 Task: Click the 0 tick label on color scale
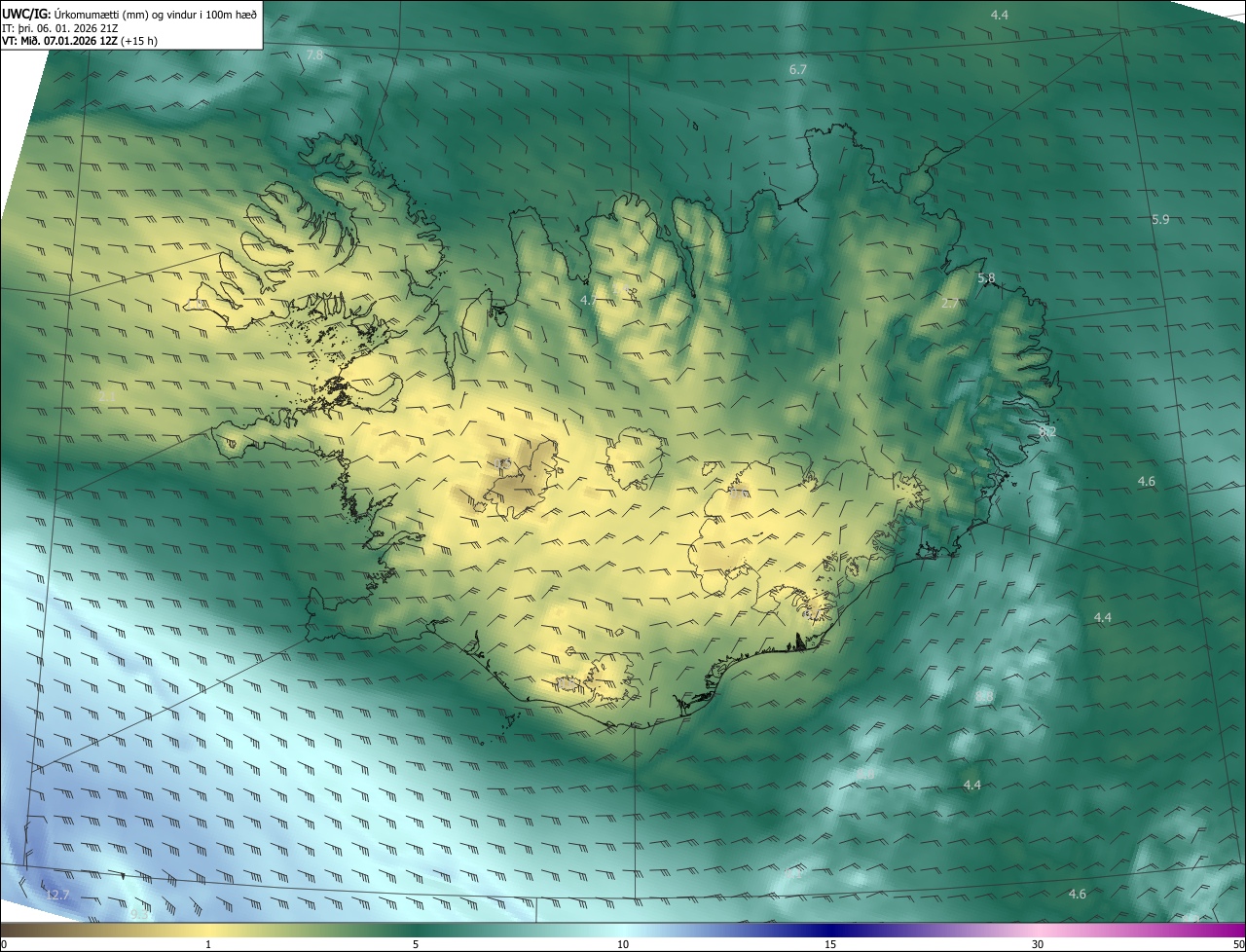pos(4,945)
